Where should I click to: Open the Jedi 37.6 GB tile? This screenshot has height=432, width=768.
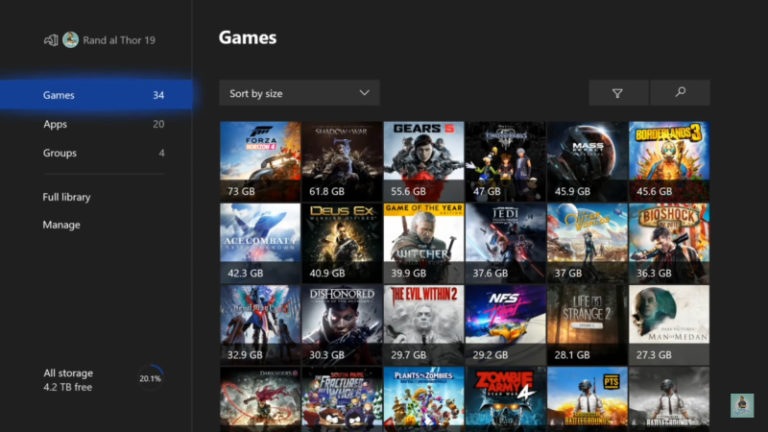[x=505, y=243]
